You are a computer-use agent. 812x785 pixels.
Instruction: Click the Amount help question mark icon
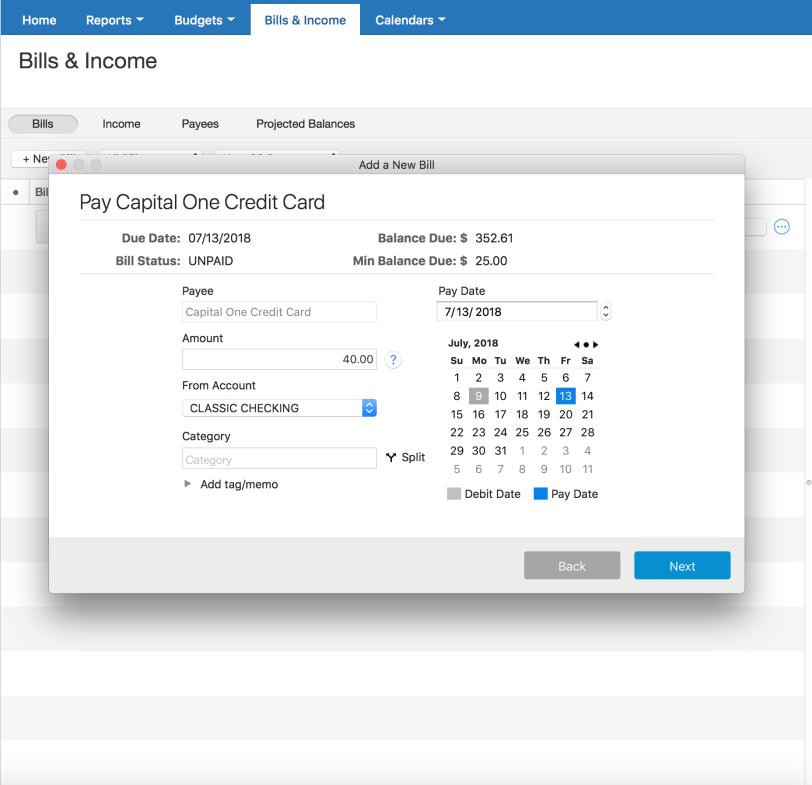click(x=393, y=360)
